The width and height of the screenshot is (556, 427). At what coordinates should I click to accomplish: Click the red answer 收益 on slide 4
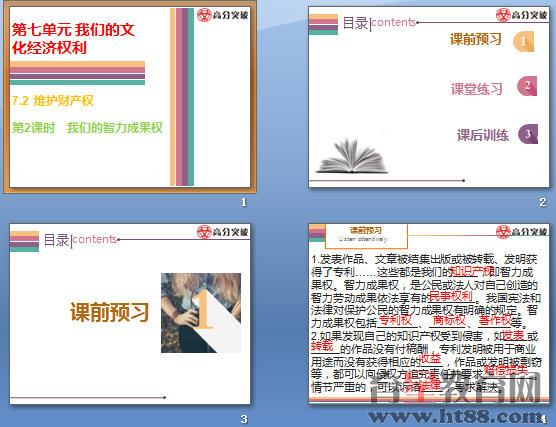[x=430, y=359]
